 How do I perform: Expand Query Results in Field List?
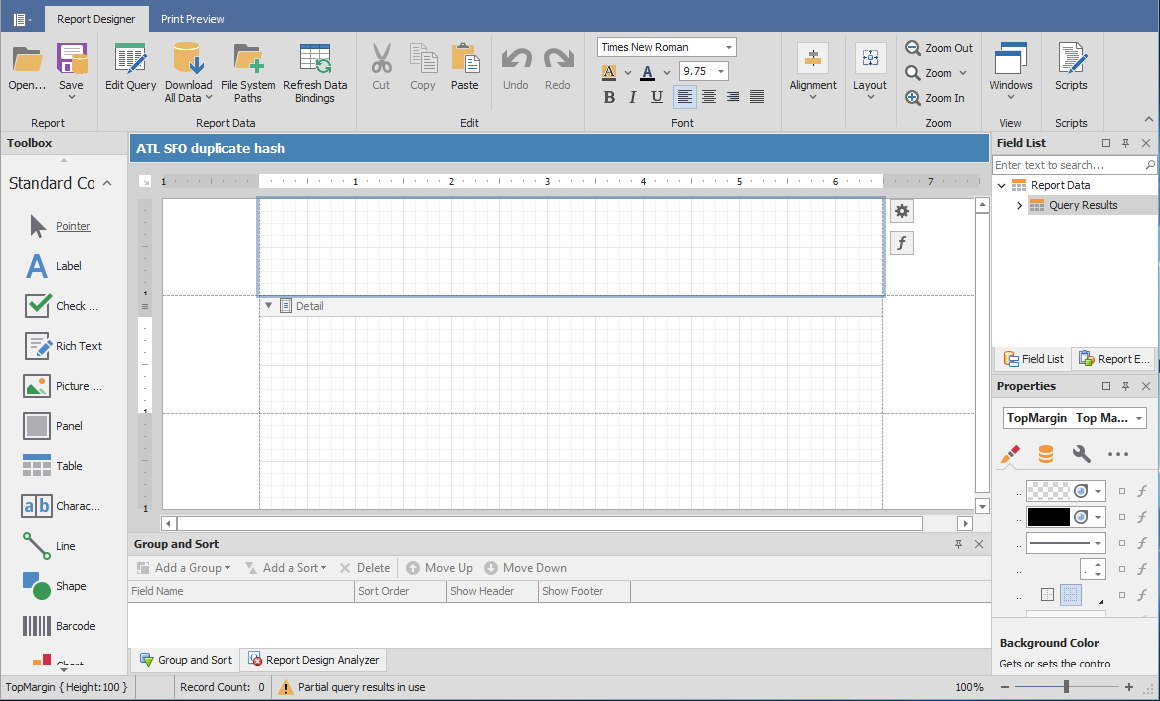click(1019, 205)
